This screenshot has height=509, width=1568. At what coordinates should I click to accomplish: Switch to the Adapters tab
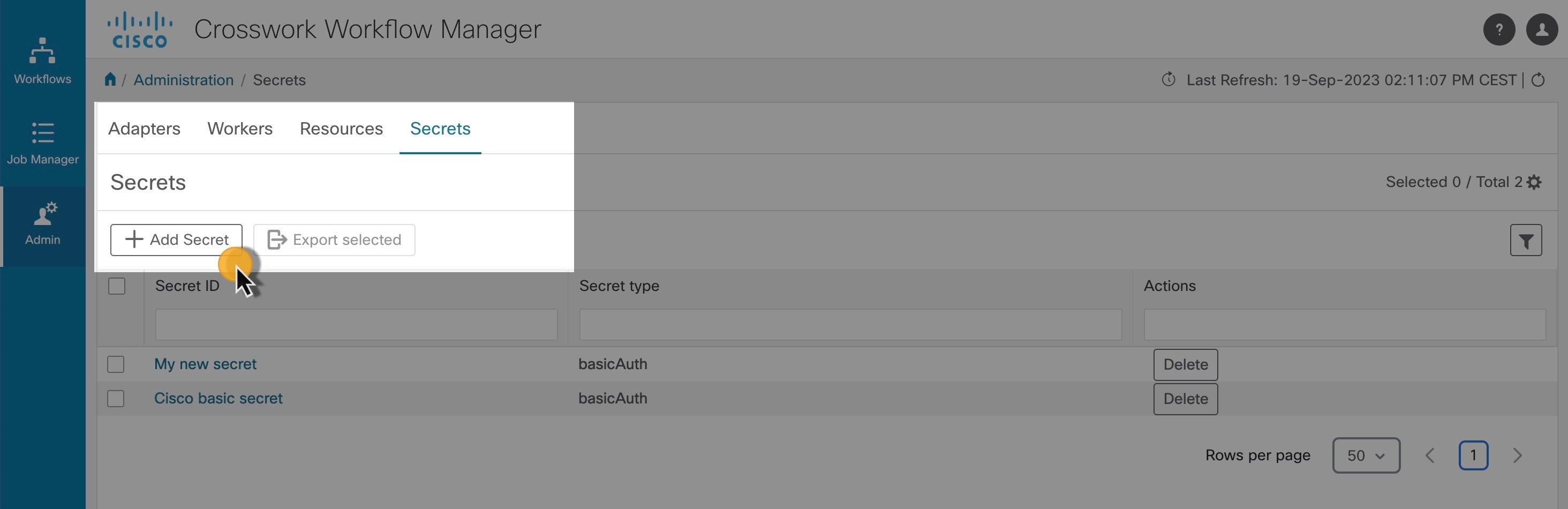tap(144, 129)
